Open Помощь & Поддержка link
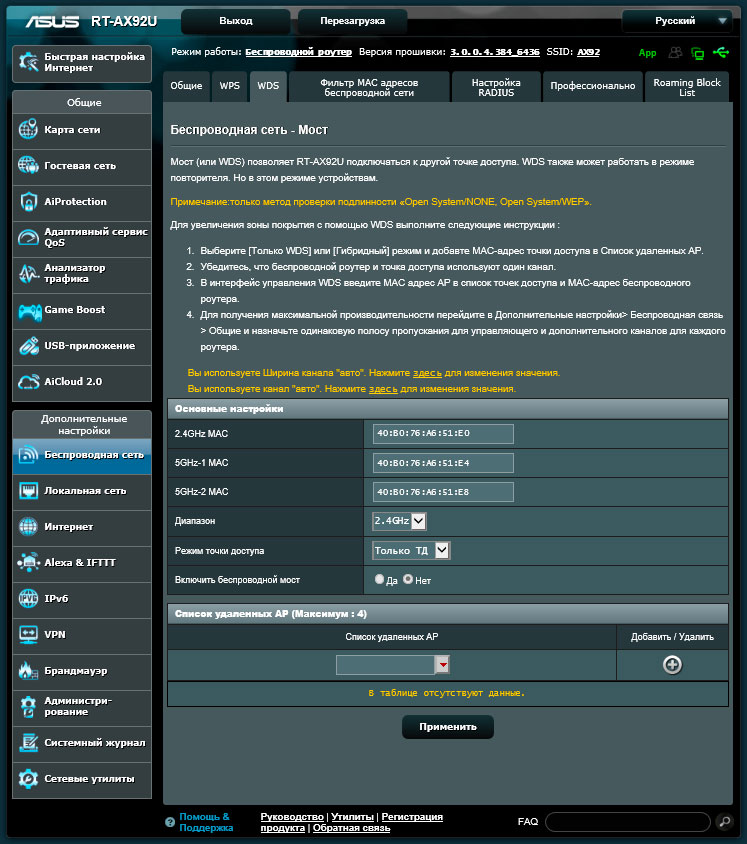Image resolution: width=747 pixels, height=844 pixels. pyautogui.click(x=206, y=822)
